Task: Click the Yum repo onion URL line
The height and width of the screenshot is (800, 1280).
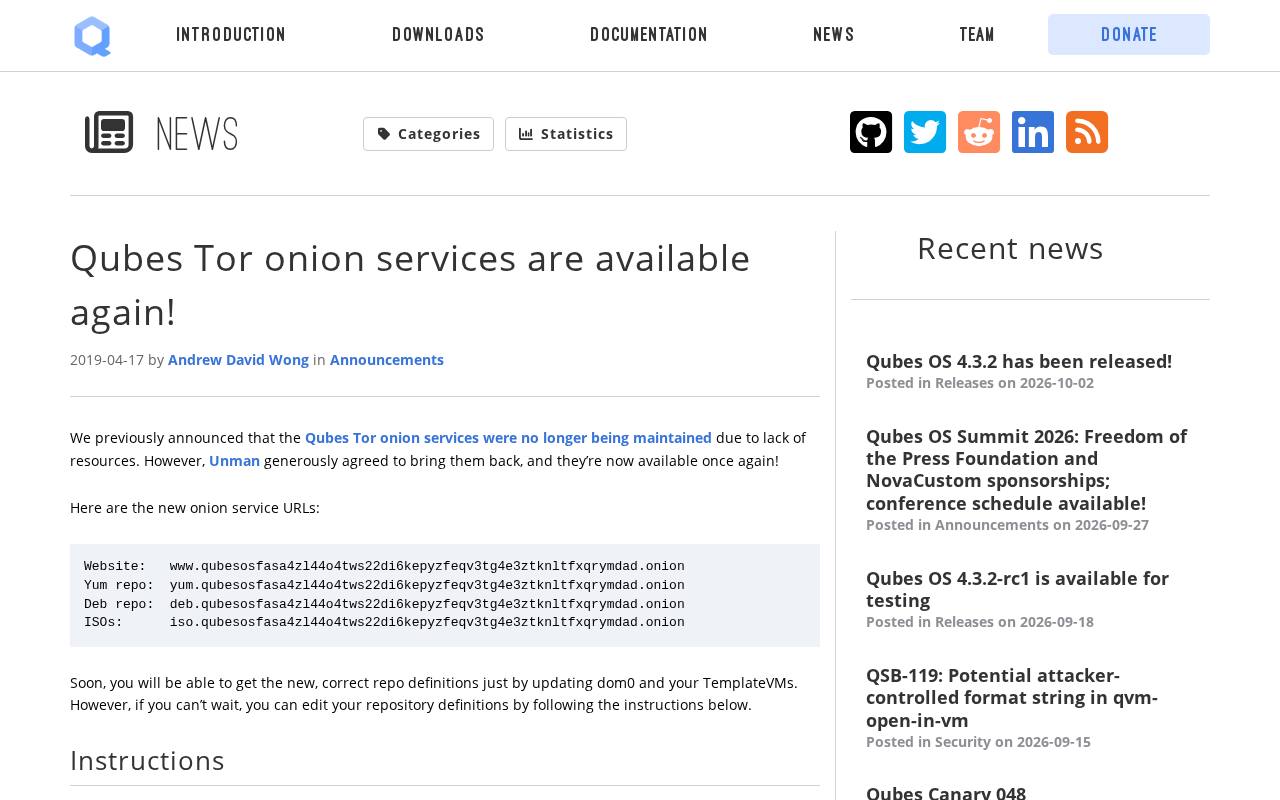Action: click(x=384, y=586)
